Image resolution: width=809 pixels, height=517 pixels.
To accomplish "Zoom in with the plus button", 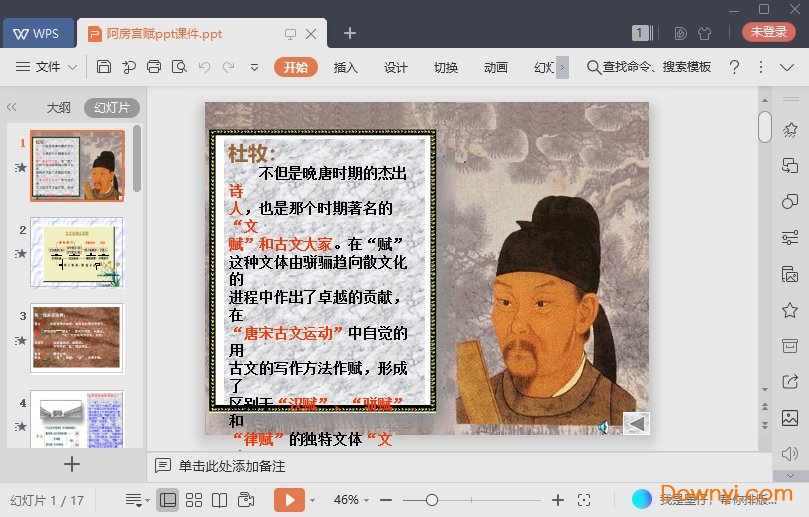I will [557, 499].
